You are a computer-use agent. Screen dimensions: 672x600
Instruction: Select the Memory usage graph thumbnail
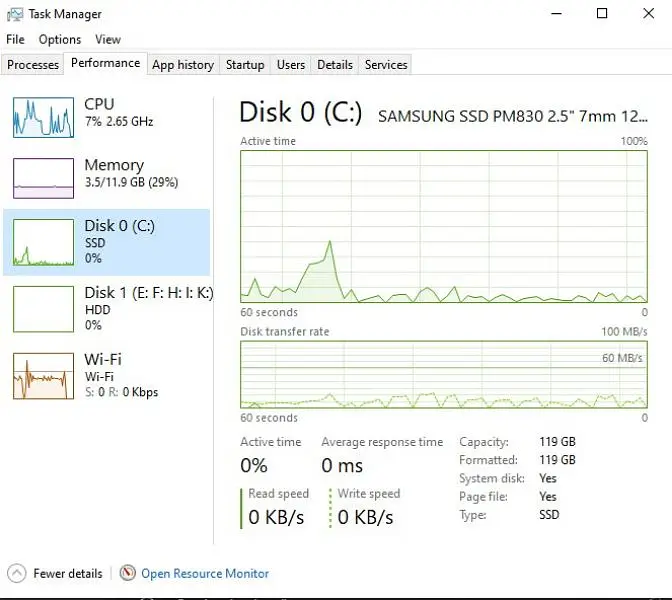pyautogui.click(x=43, y=178)
